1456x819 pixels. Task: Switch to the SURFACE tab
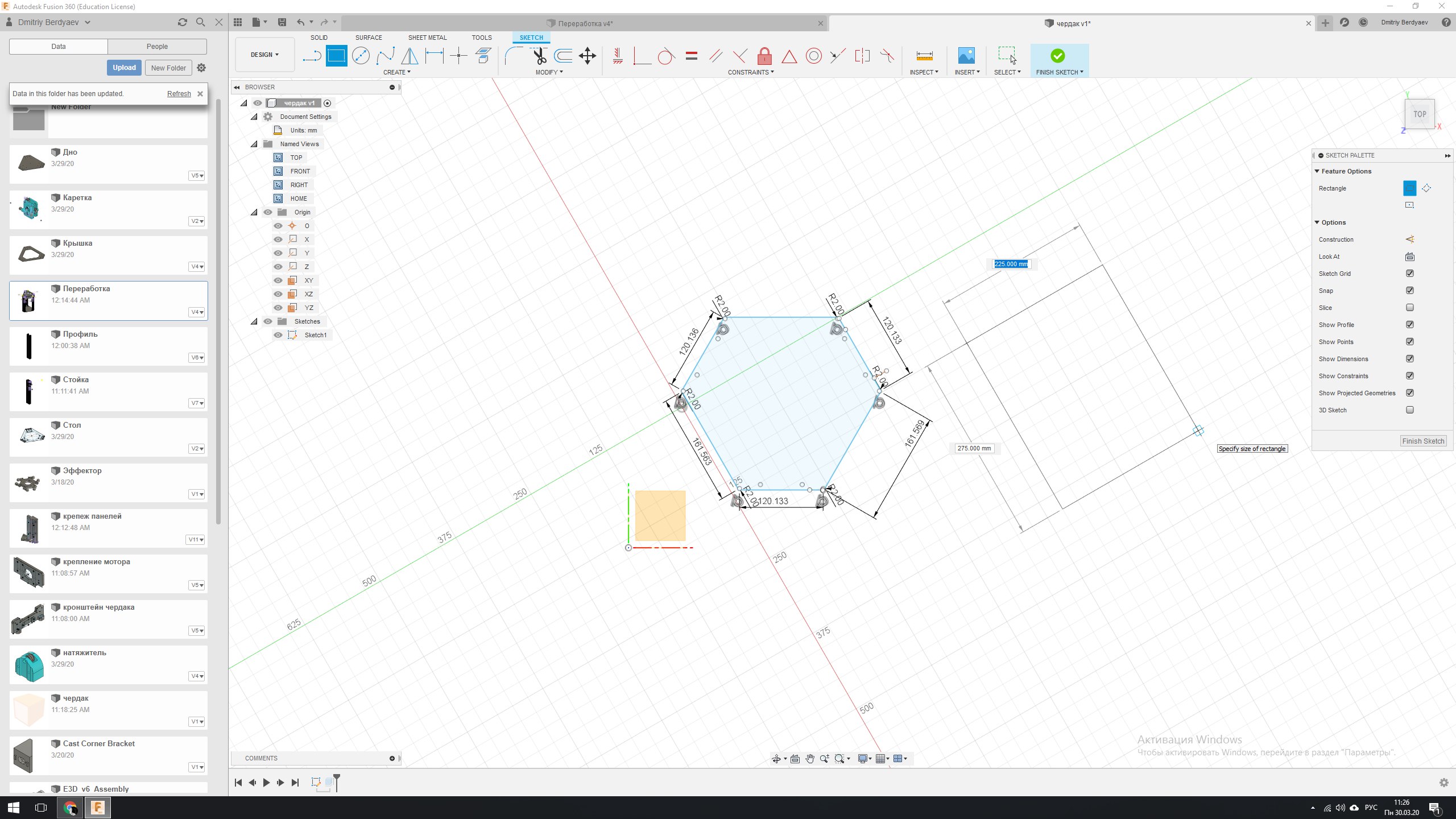369,38
